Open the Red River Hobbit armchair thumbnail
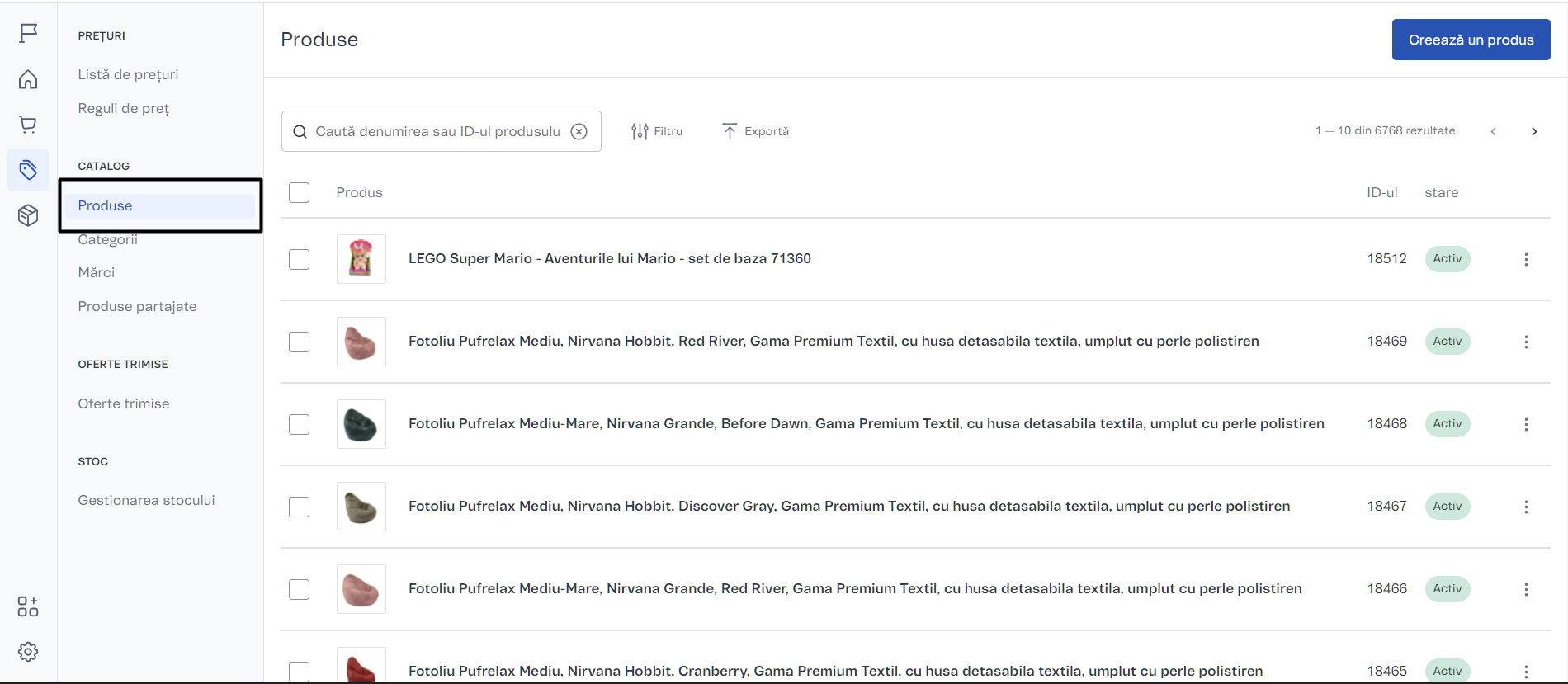The width and height of the screenshot is (1568, 684). [x=361, y=342]
